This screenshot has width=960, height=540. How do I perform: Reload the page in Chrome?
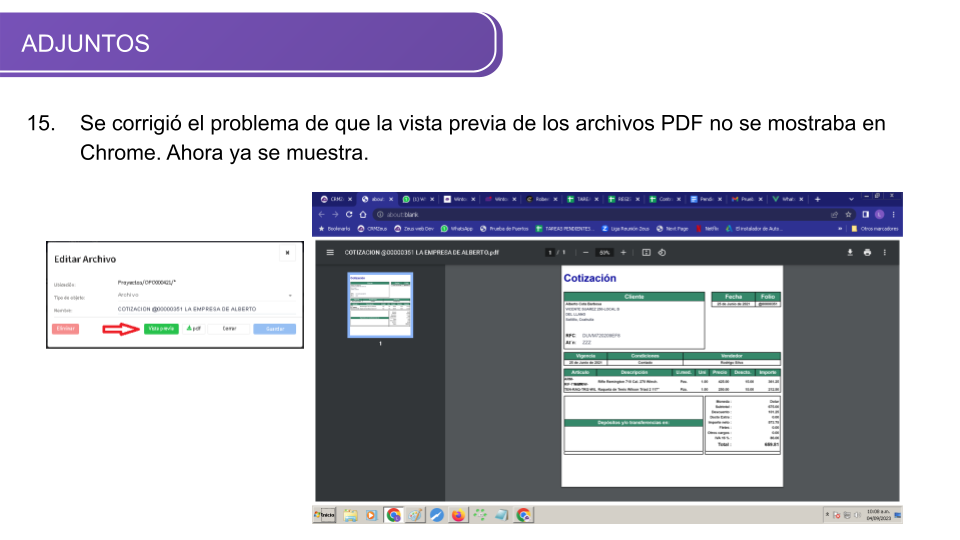tap(349, 214)
